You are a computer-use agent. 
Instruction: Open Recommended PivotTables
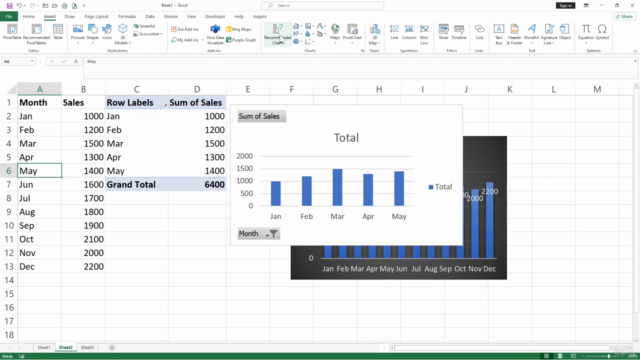[x=36, y=33]
